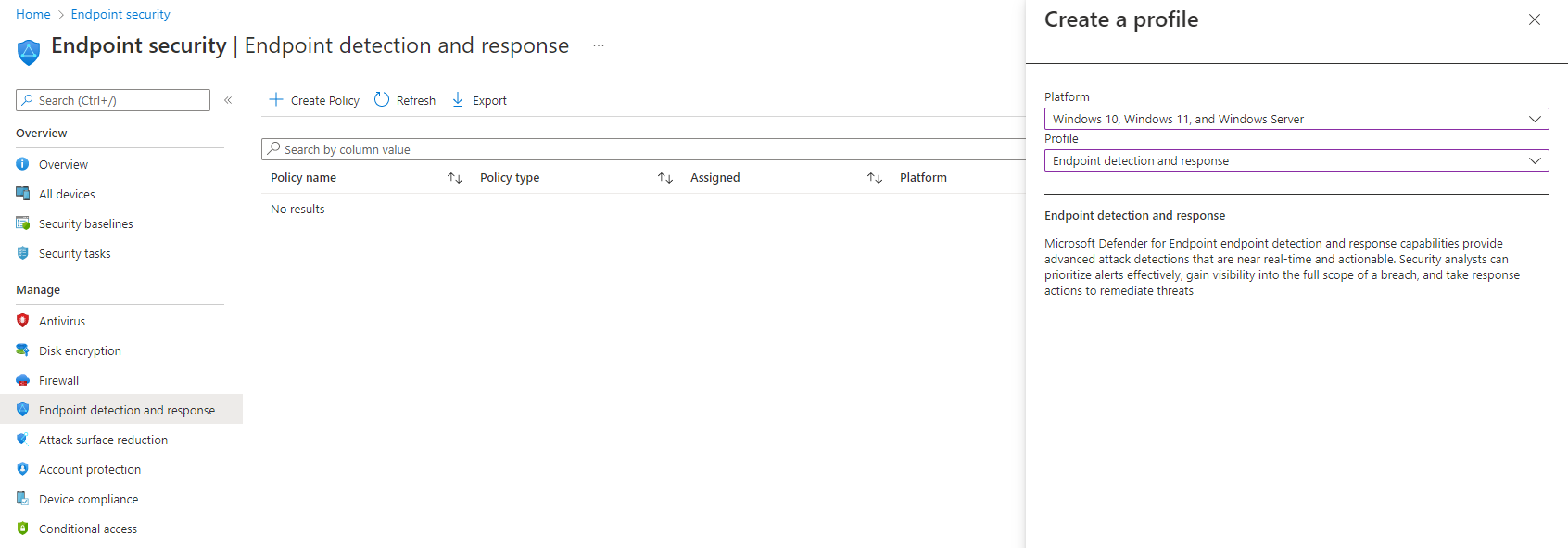Go to Home breadcrumb link
The width and height of the screenshot is (1568, 548).
pos(33,14)
